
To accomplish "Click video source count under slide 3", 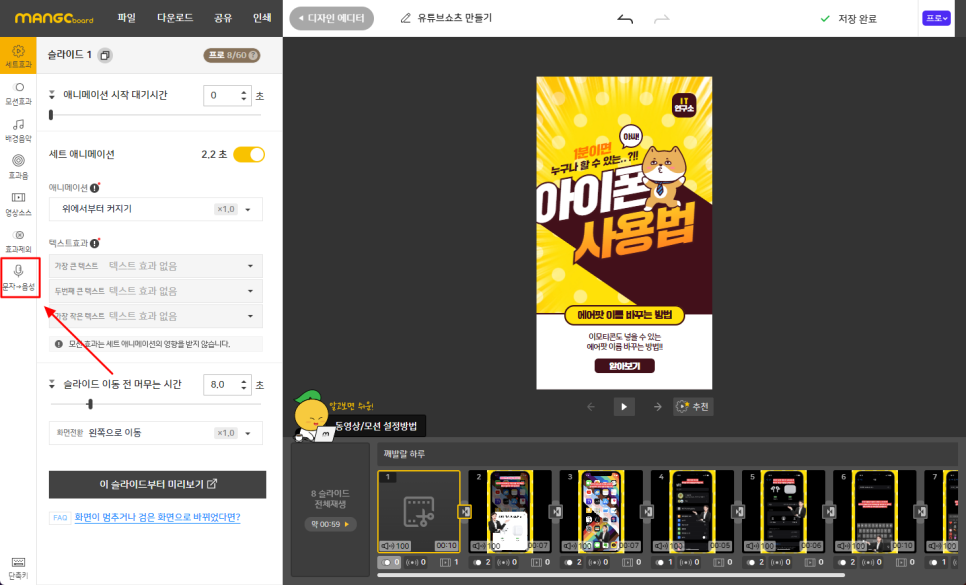I will [631, 562].
